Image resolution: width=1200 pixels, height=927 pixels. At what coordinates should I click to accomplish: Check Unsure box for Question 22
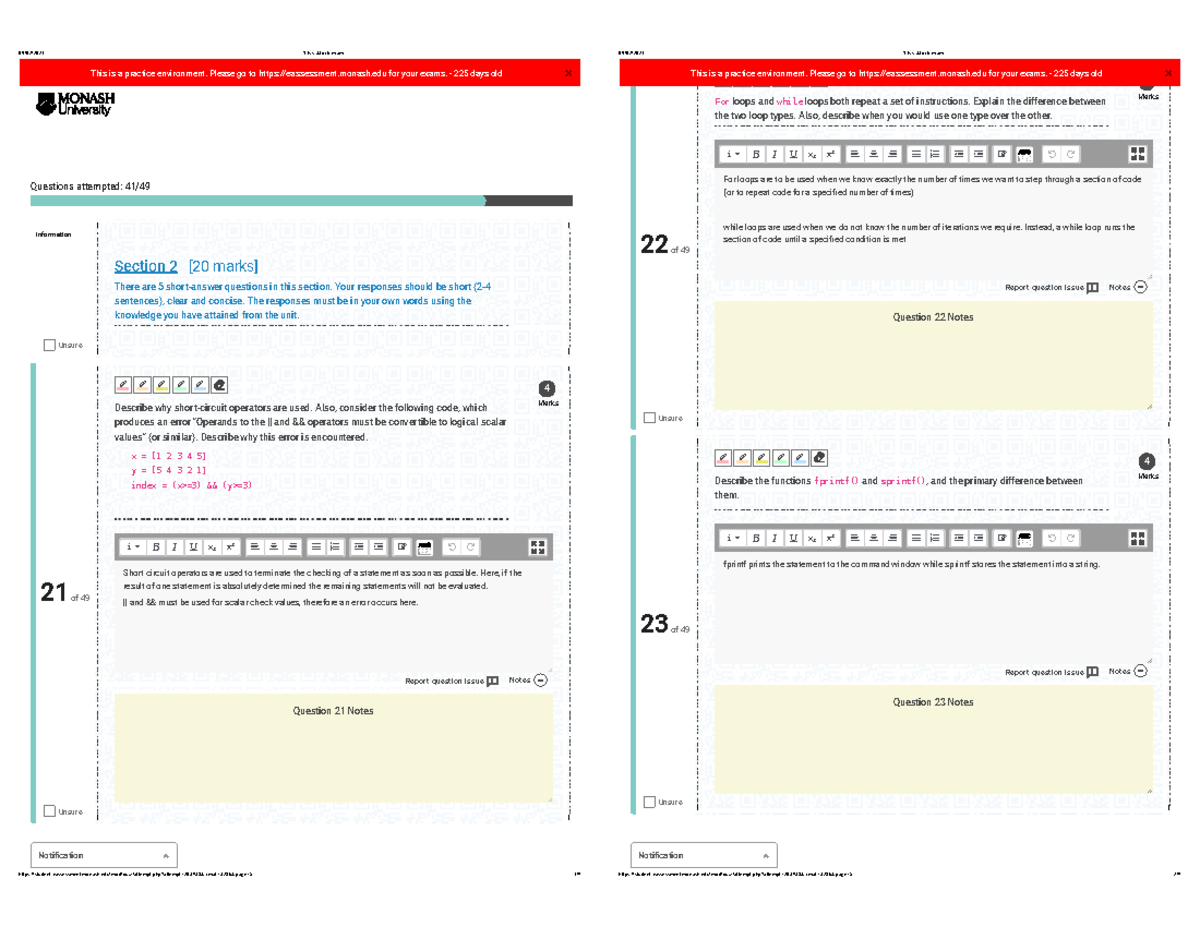pos(650,417)
